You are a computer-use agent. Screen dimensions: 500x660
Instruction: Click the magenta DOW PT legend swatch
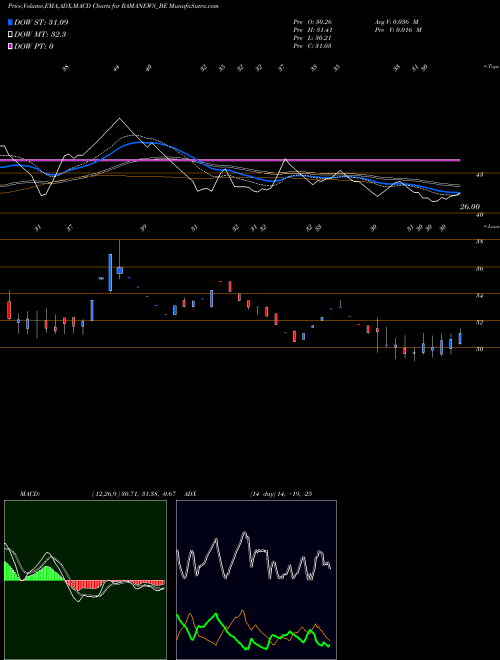(x=11, y=46)
